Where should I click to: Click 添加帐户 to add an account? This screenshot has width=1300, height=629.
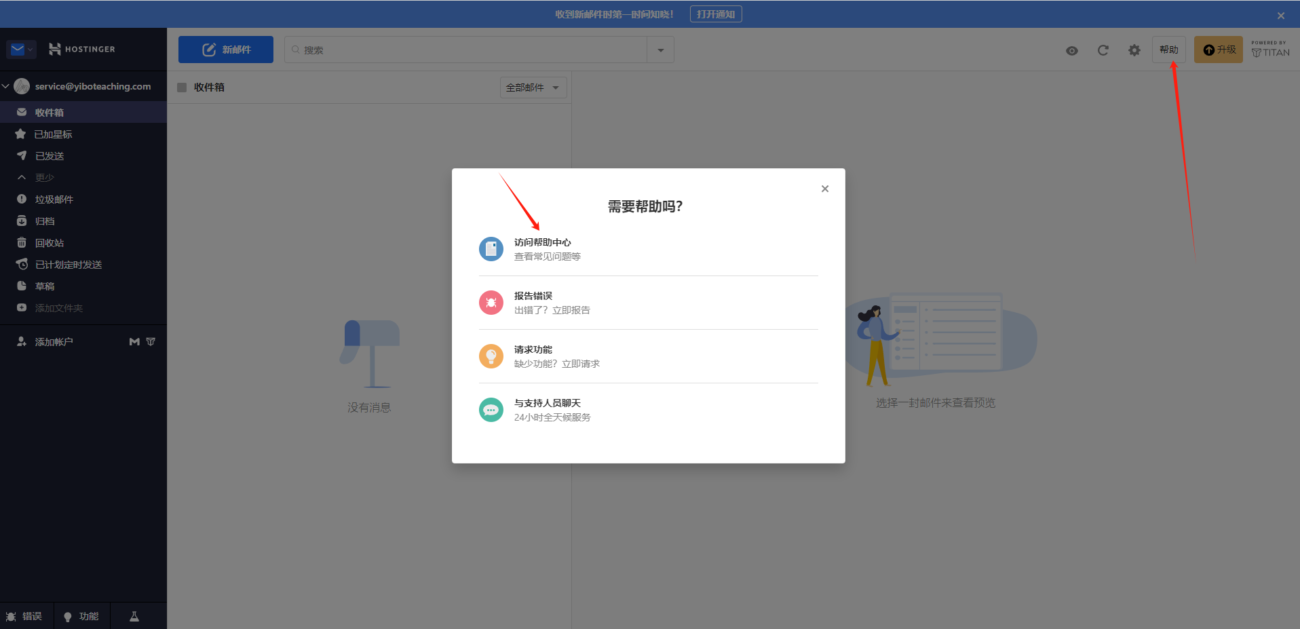click(54, 342)
